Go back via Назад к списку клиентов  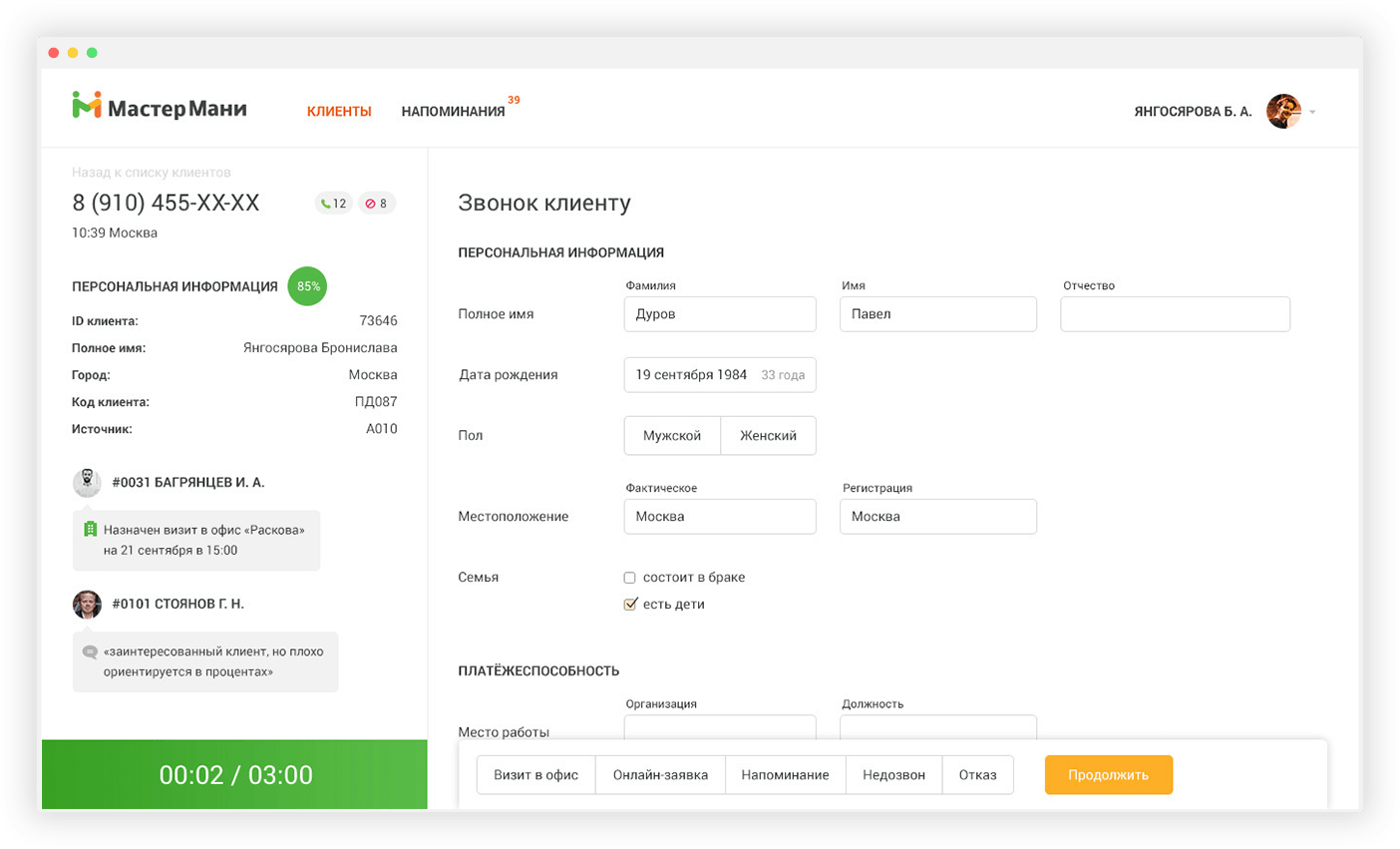[x=152, y=173]
